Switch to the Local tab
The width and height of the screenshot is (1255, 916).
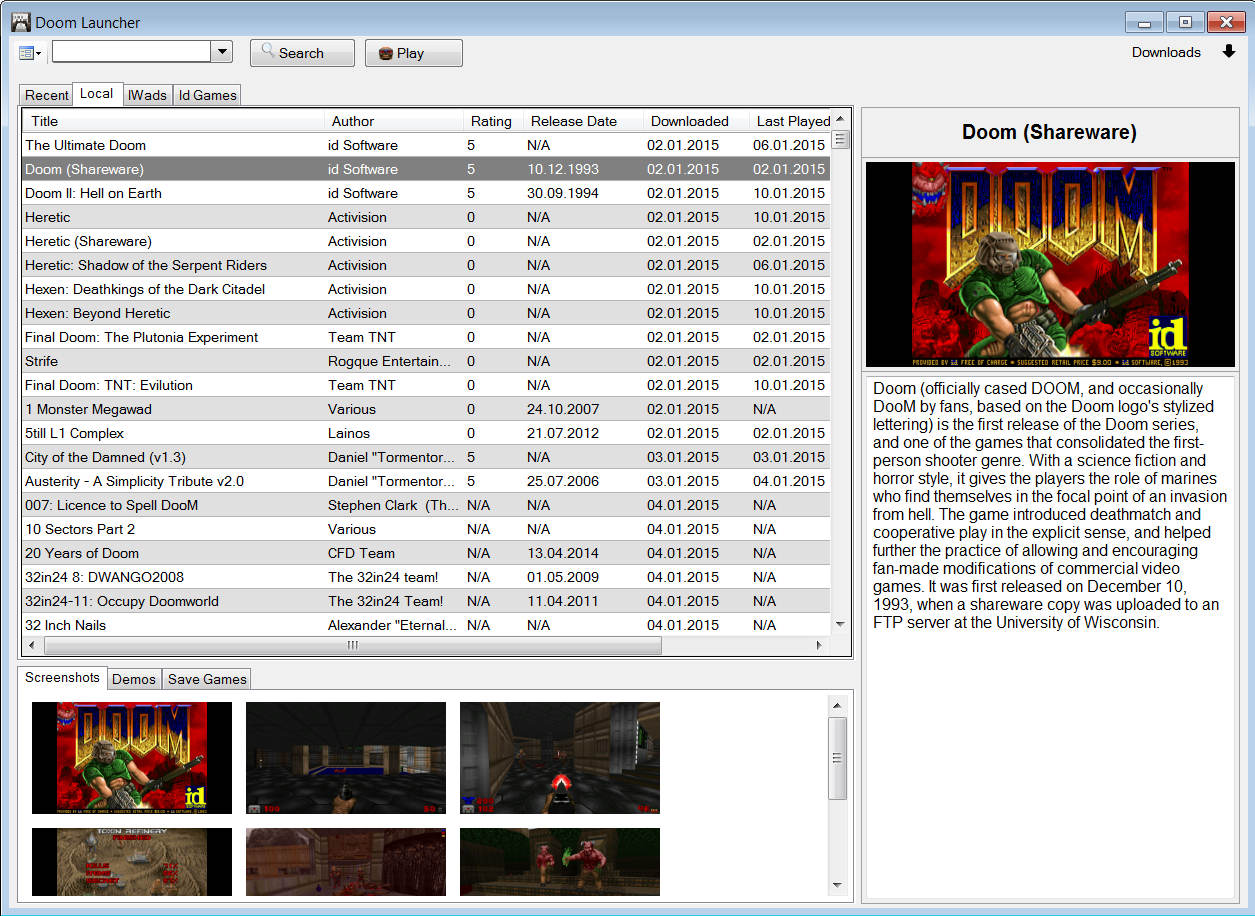97,93
